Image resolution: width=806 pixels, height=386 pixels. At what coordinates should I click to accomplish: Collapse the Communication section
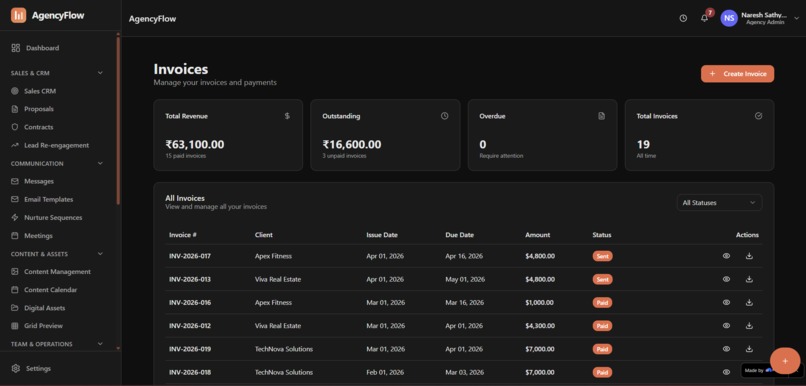pyautogui.click(x=100, y=163)
